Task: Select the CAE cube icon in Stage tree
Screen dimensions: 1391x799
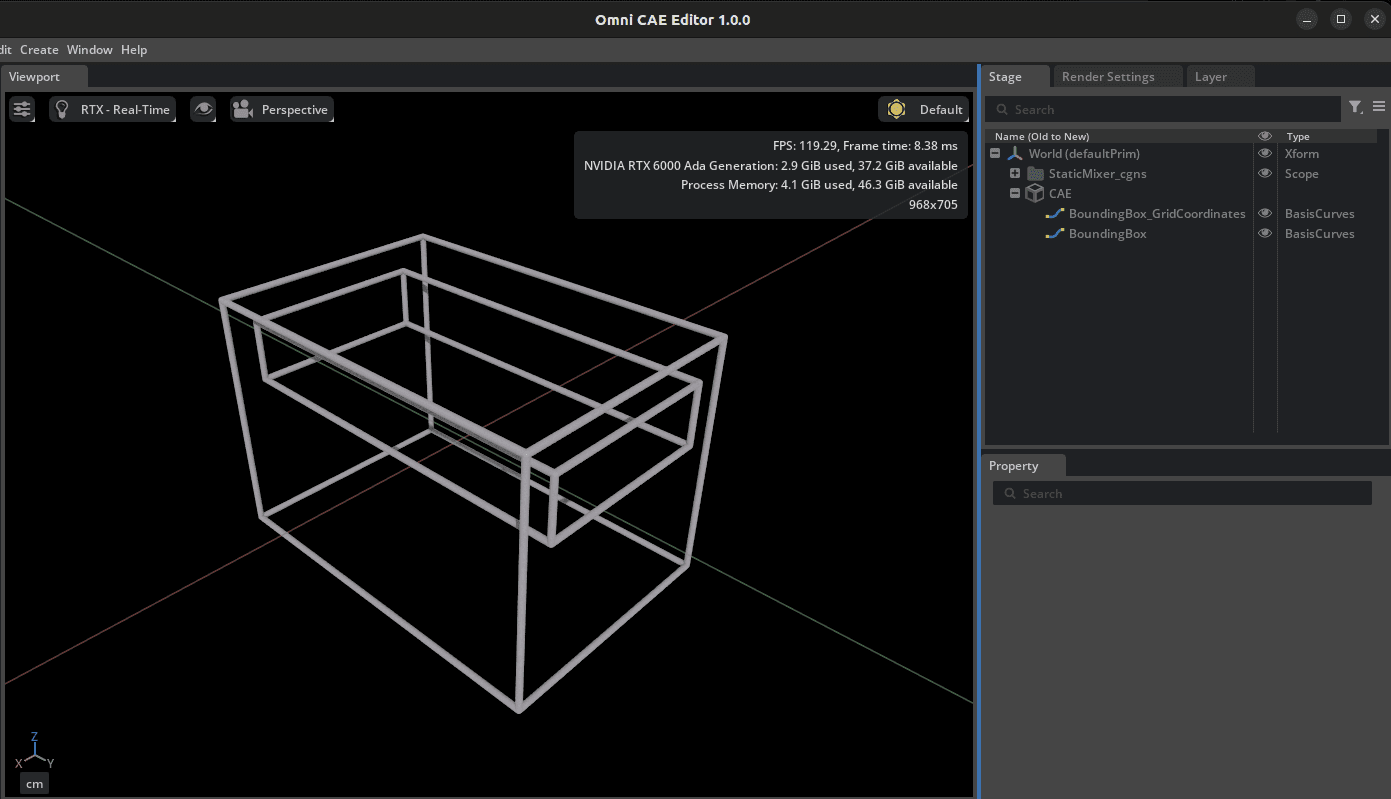Action: pos(1035,193)
